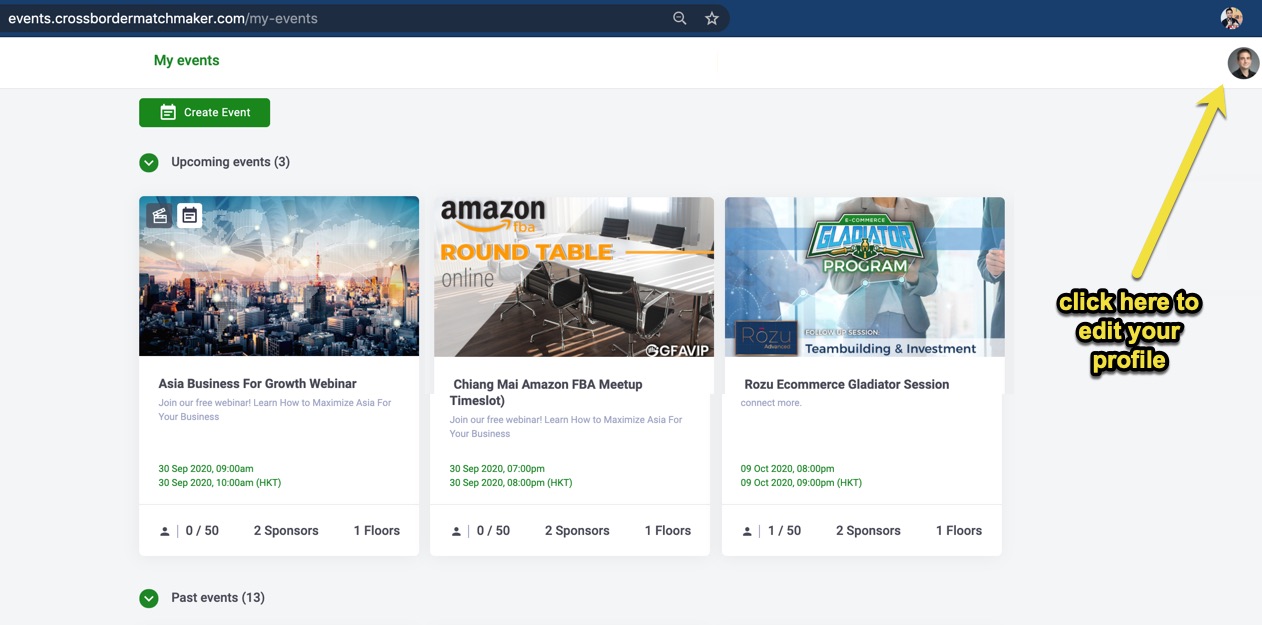Open the Gladiator Program event thumbnail
1262x625 pixels.
tap(865, 277)
